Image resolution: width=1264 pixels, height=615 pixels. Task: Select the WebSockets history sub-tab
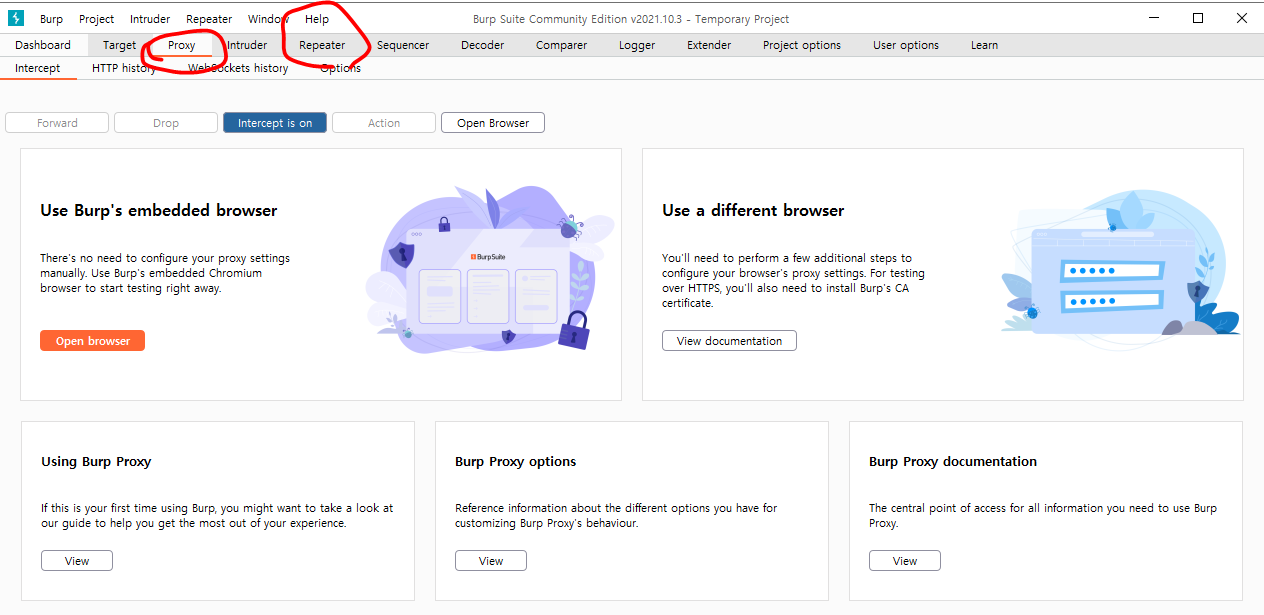pyautogui.click(x=238, y=68)
